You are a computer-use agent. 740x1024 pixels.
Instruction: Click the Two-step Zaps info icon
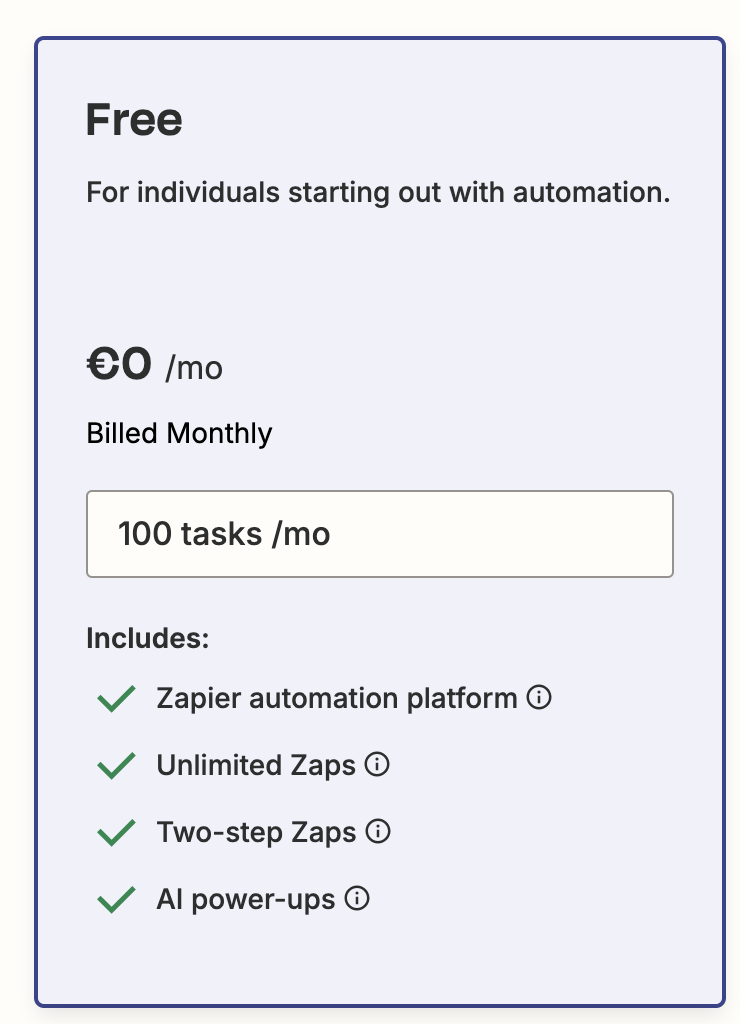pos(379,831)
